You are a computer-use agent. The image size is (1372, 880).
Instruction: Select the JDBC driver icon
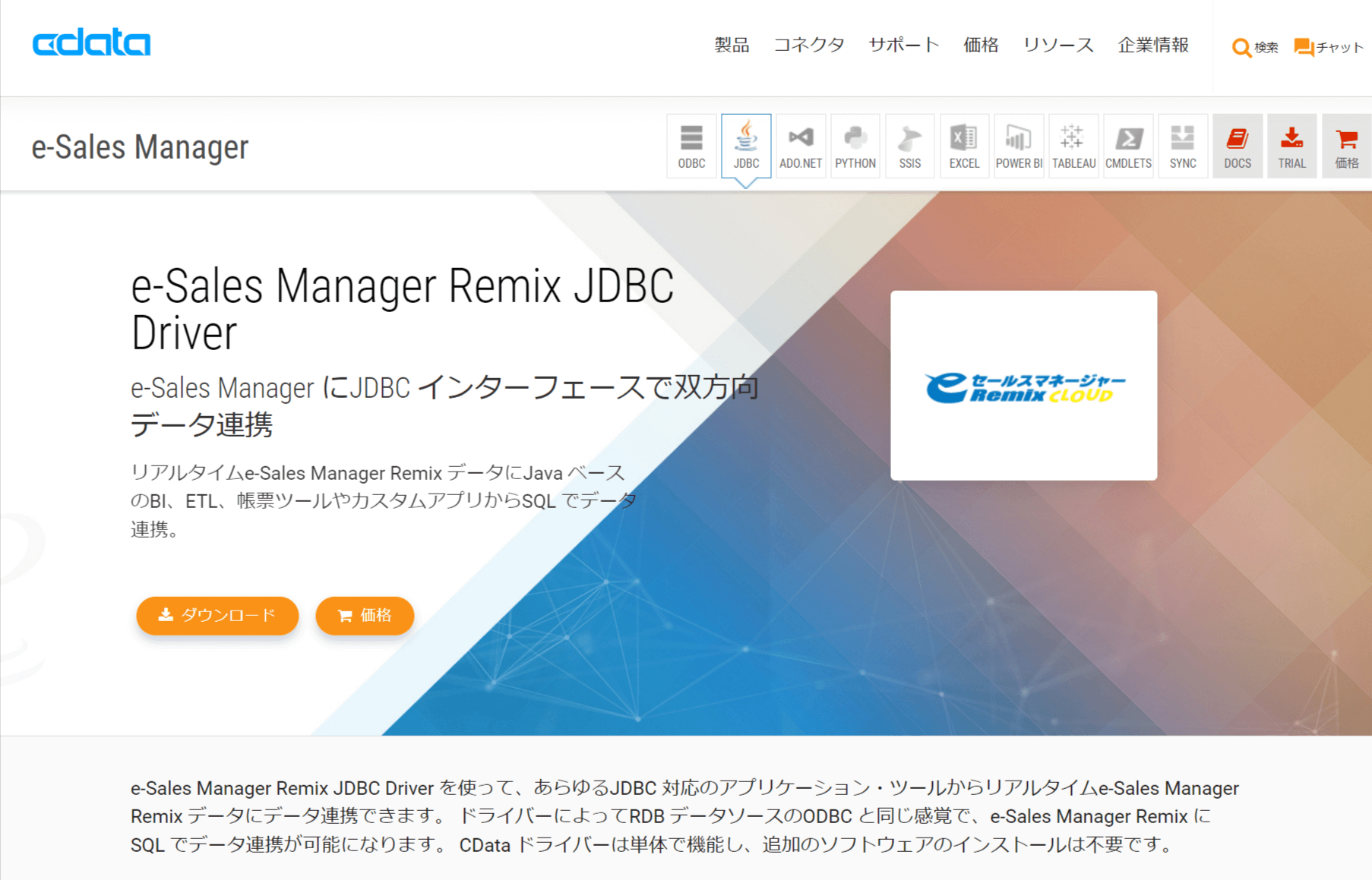pos(746,146)
